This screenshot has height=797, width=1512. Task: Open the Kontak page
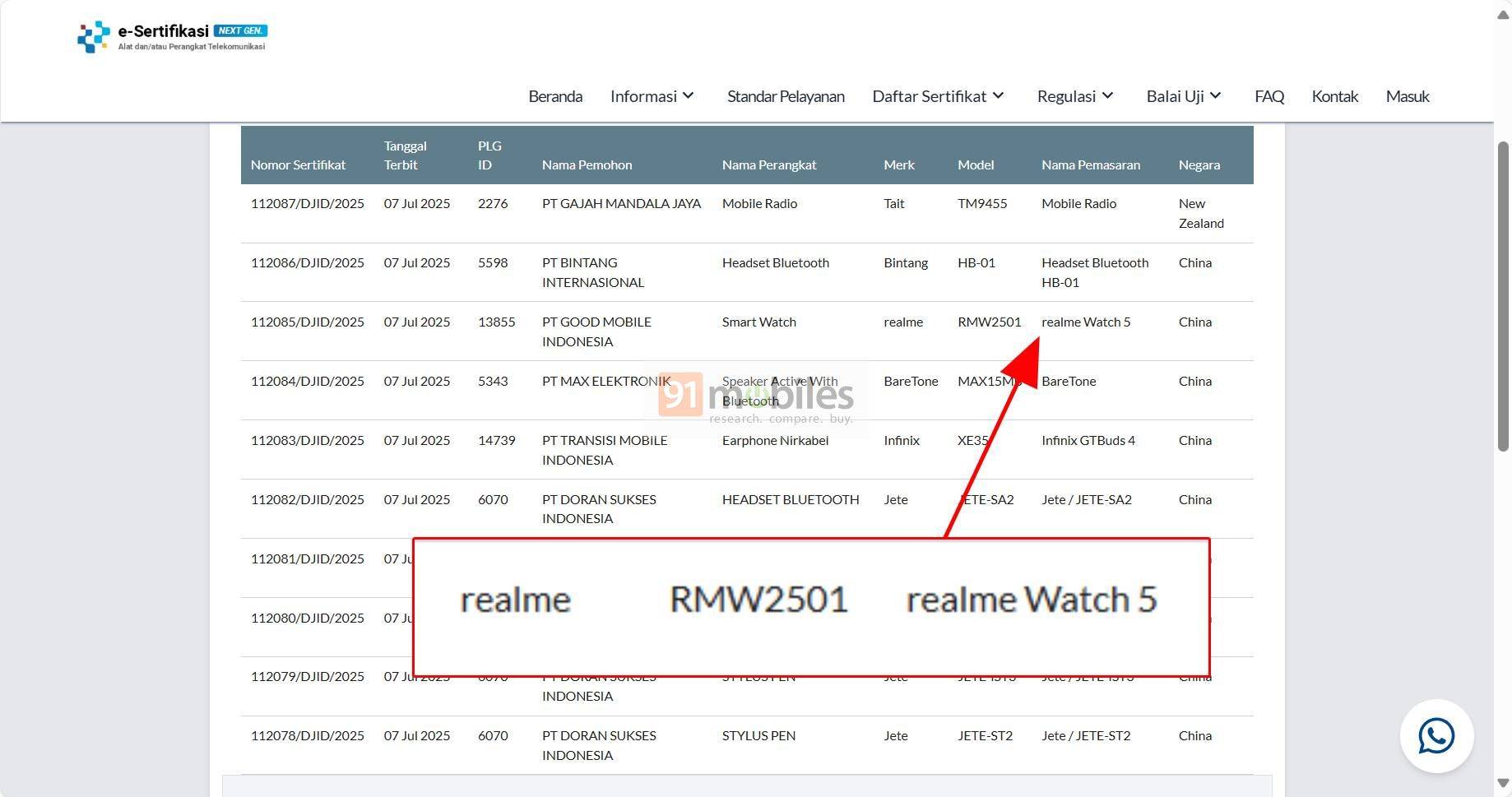(x=1334, y=96)
